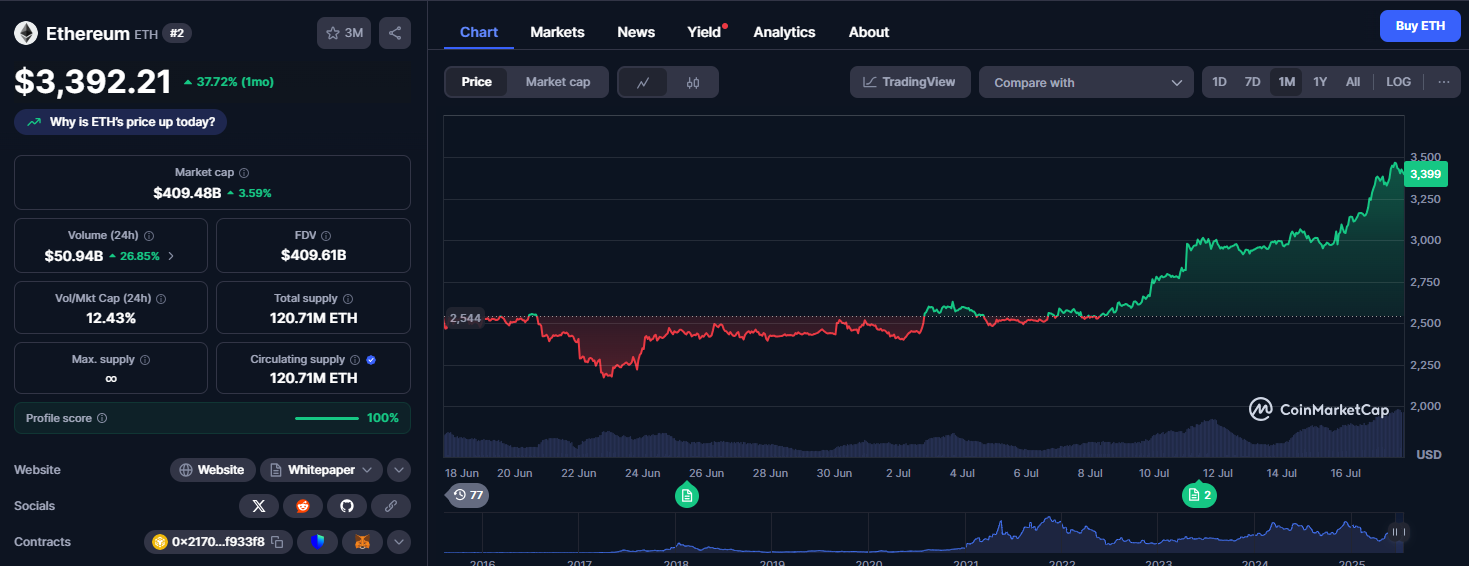Viewport: 1469px width, 566px height.
Task: Open the Website link button
Action: pyautogui.click(x=213, y=470)
